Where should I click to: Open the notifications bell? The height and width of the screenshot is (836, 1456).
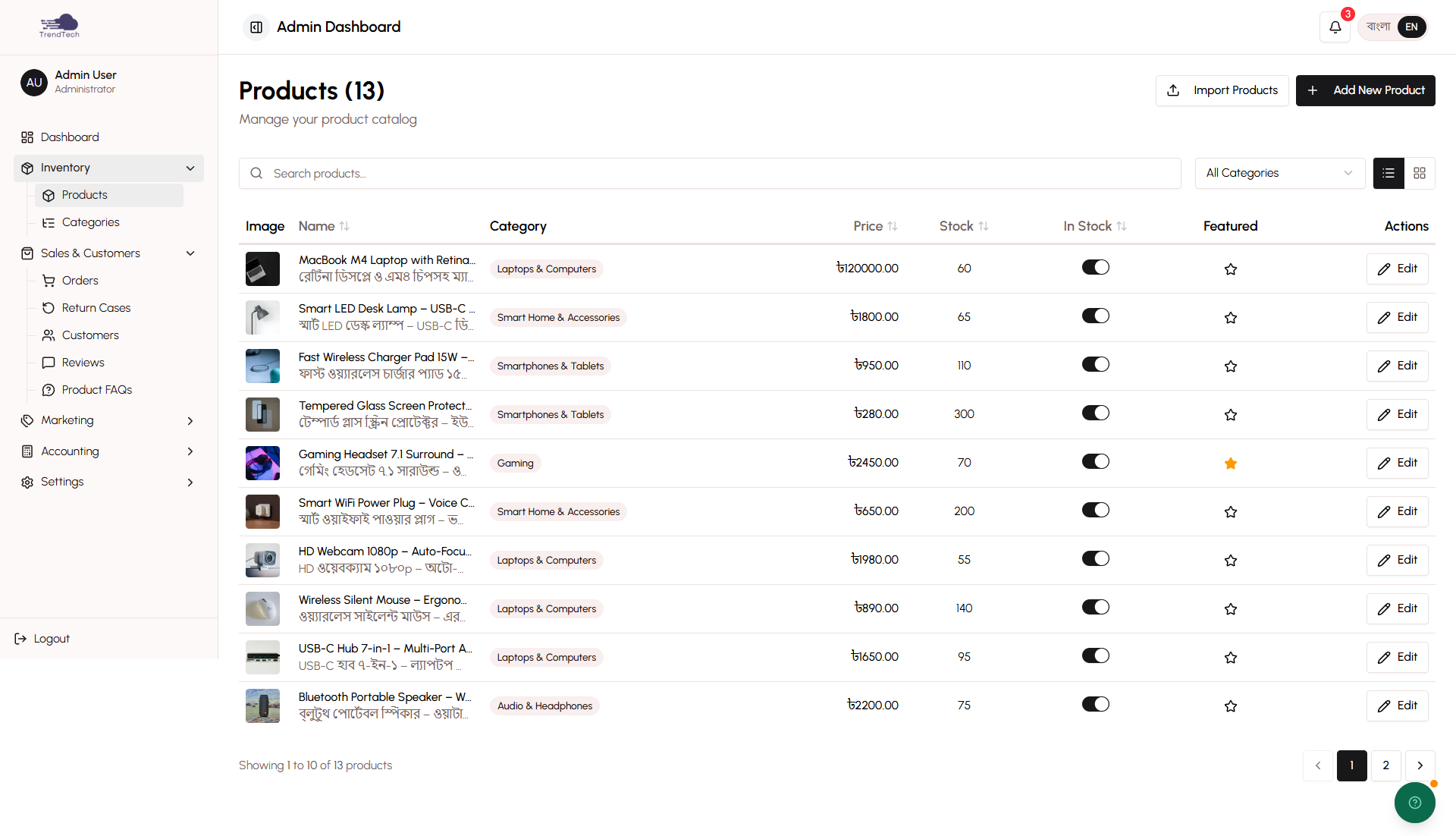[1335, 27]
